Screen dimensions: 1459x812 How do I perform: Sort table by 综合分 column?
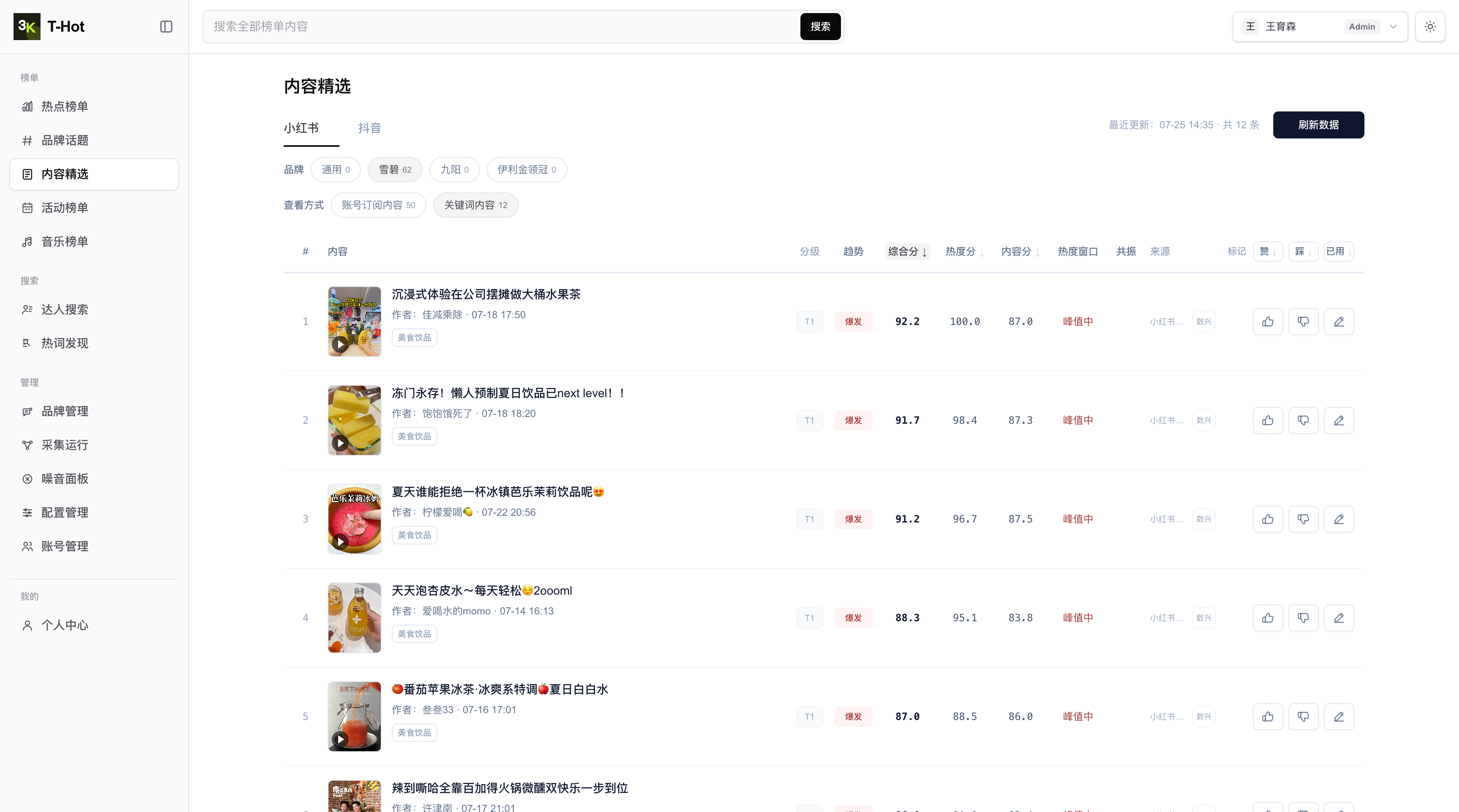pyautogui.click(x=907, y=252)
